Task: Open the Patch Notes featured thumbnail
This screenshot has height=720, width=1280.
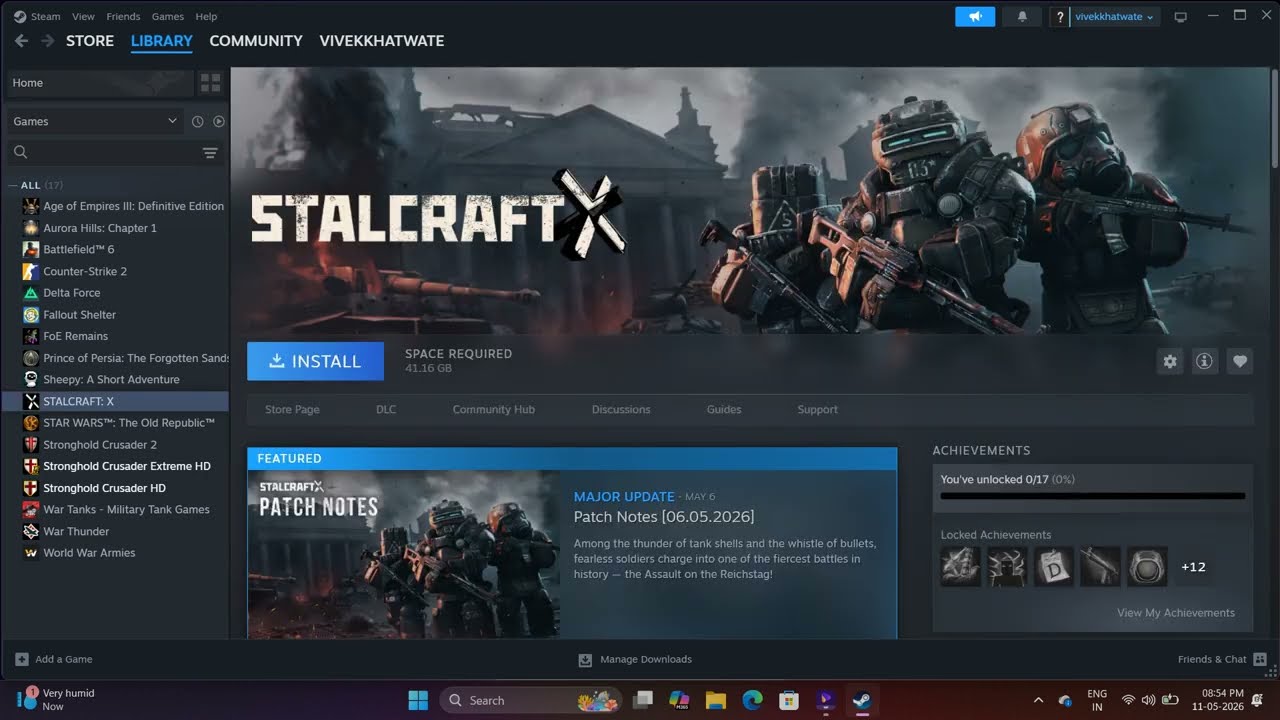Action: (x=404, y=554)
